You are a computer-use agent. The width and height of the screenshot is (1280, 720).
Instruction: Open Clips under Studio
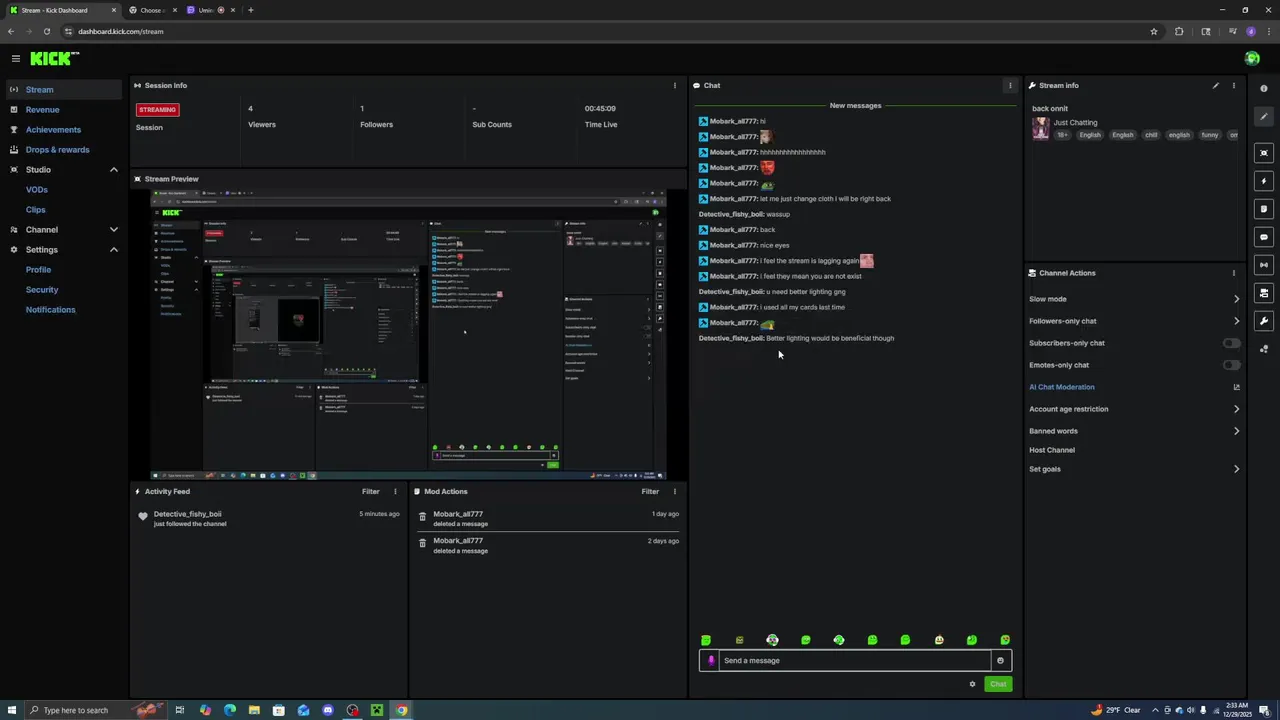point(36,210)
